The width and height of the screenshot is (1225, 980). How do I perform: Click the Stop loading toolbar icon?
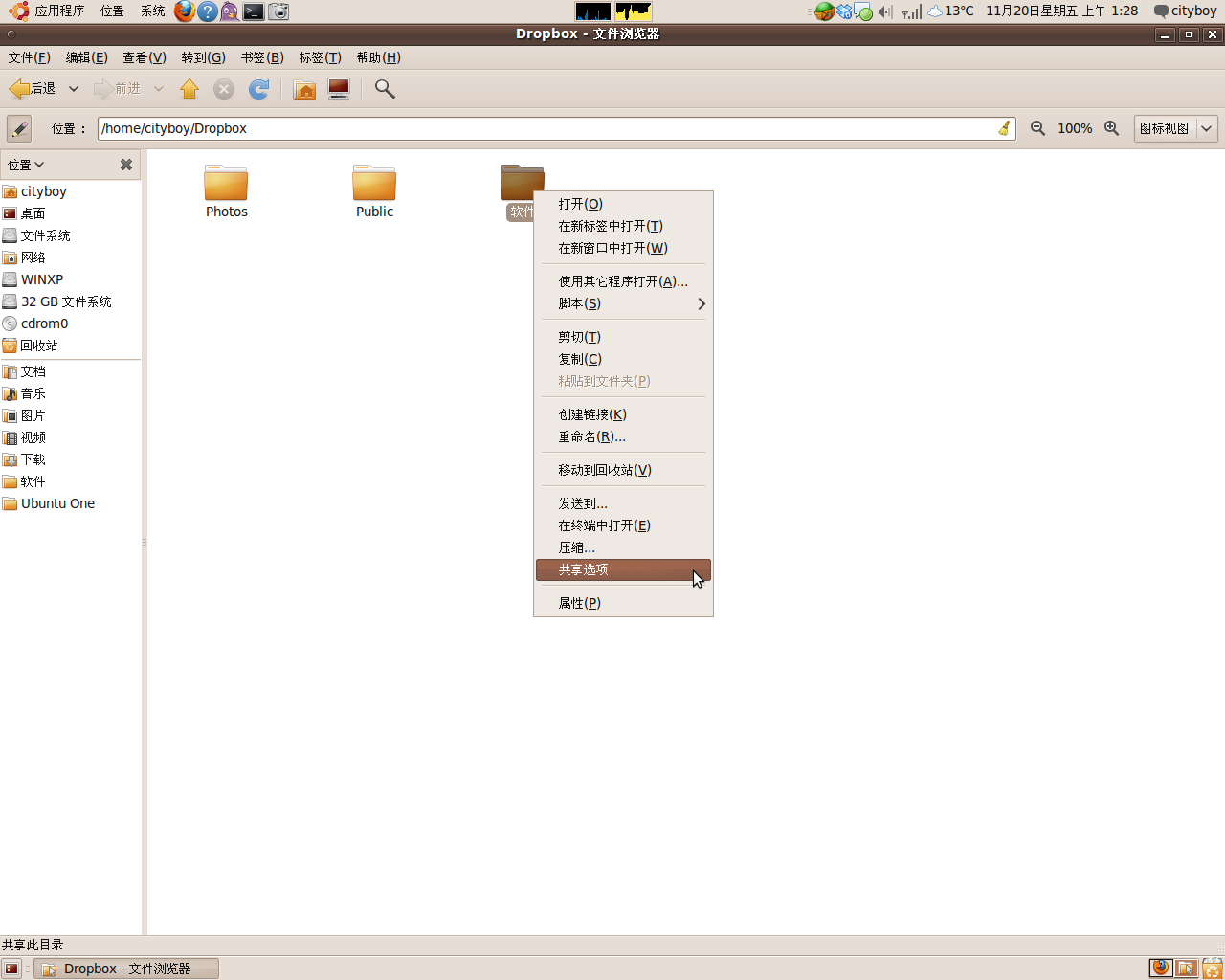point(224,89)
